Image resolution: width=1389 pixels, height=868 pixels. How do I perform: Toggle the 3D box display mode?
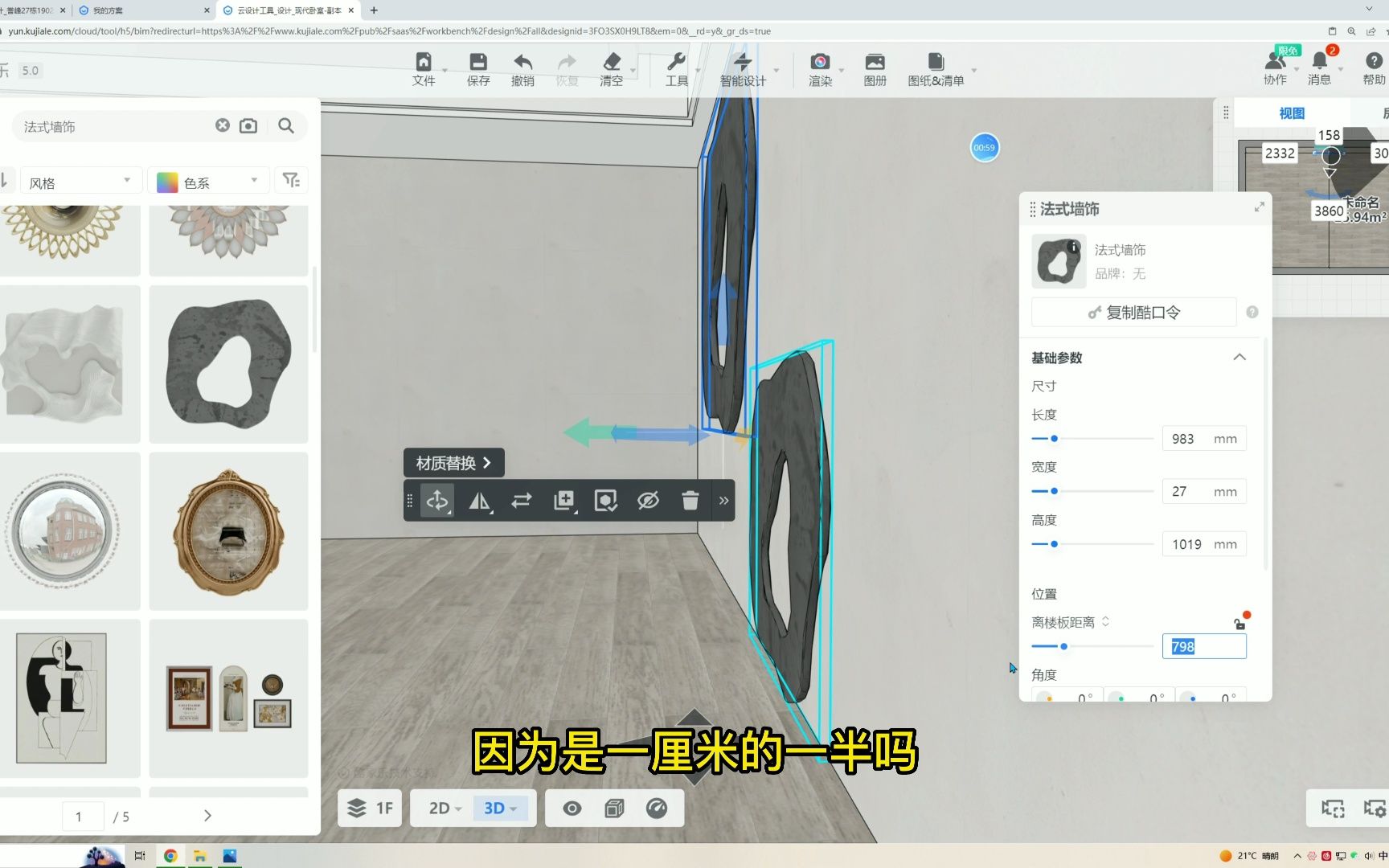coord(614,808)
